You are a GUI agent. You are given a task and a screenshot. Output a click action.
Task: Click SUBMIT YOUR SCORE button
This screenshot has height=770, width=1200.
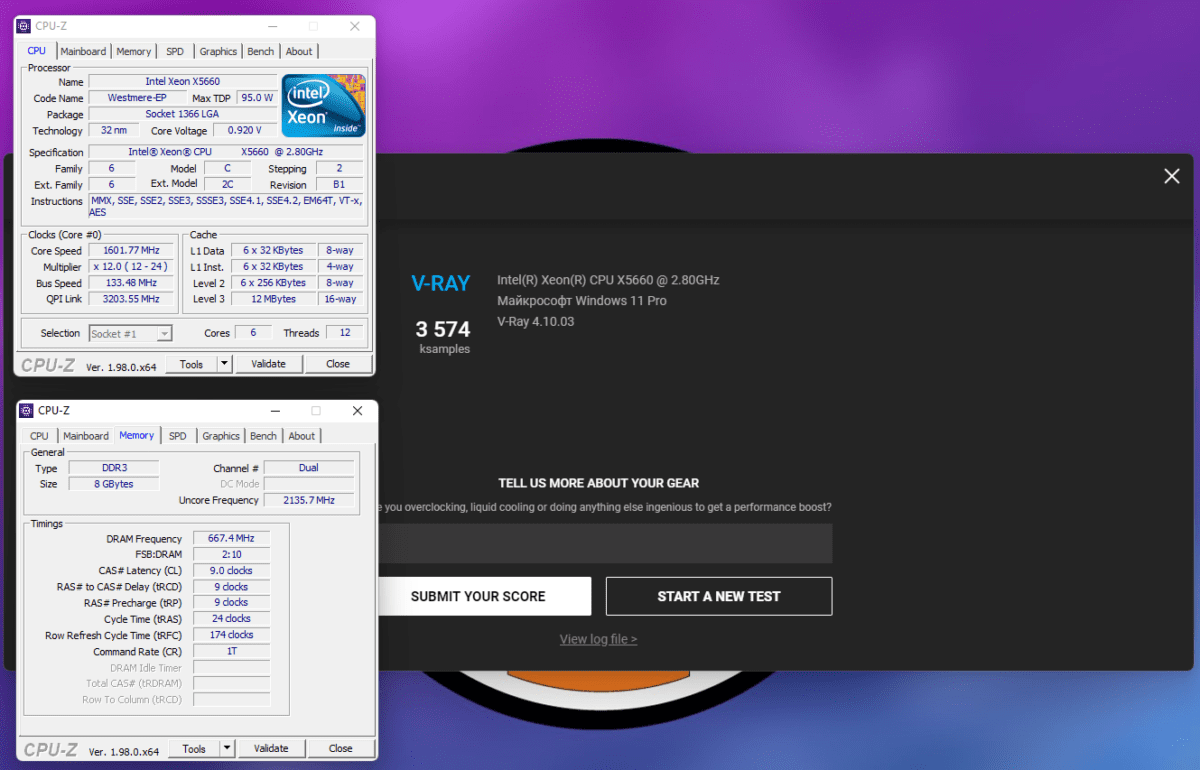click(478, 596)
